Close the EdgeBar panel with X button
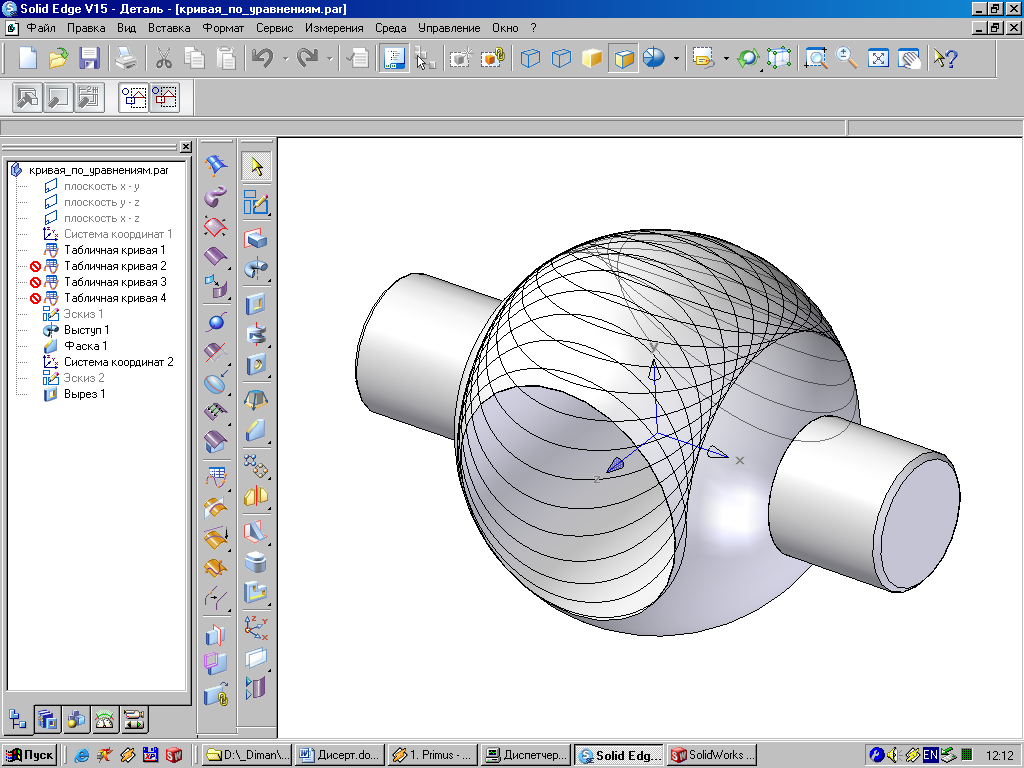The image size is (1024, 768). [x=186, y=147]
